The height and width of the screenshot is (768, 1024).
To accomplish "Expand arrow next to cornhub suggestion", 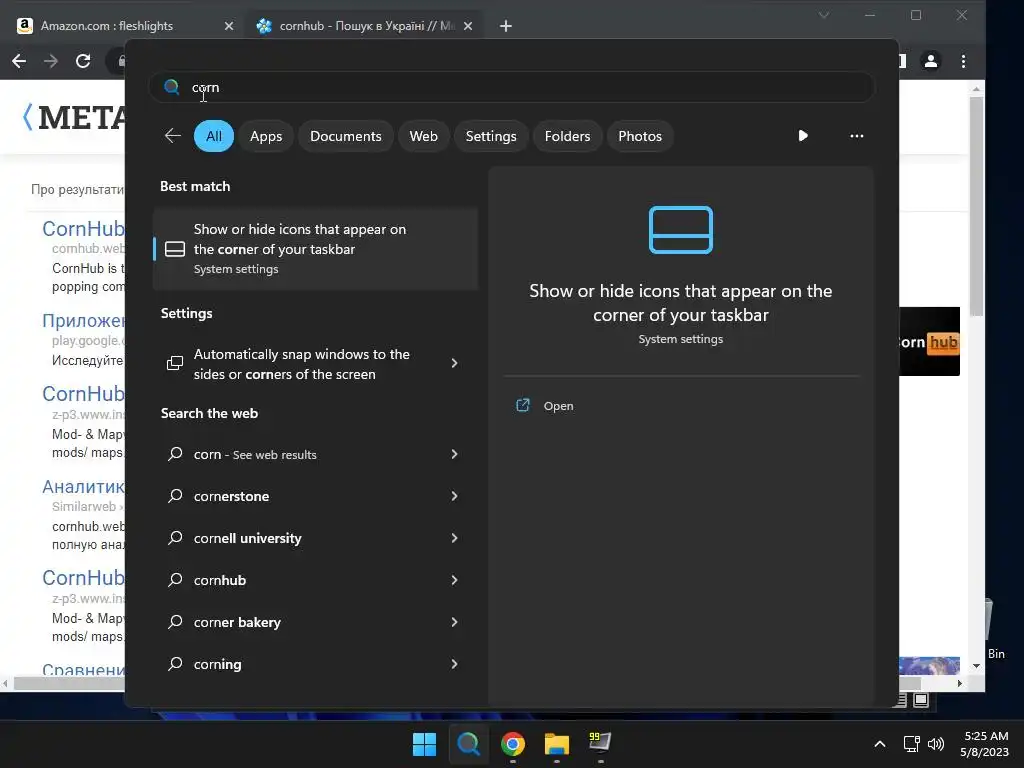I will click(x=455, y=579).
